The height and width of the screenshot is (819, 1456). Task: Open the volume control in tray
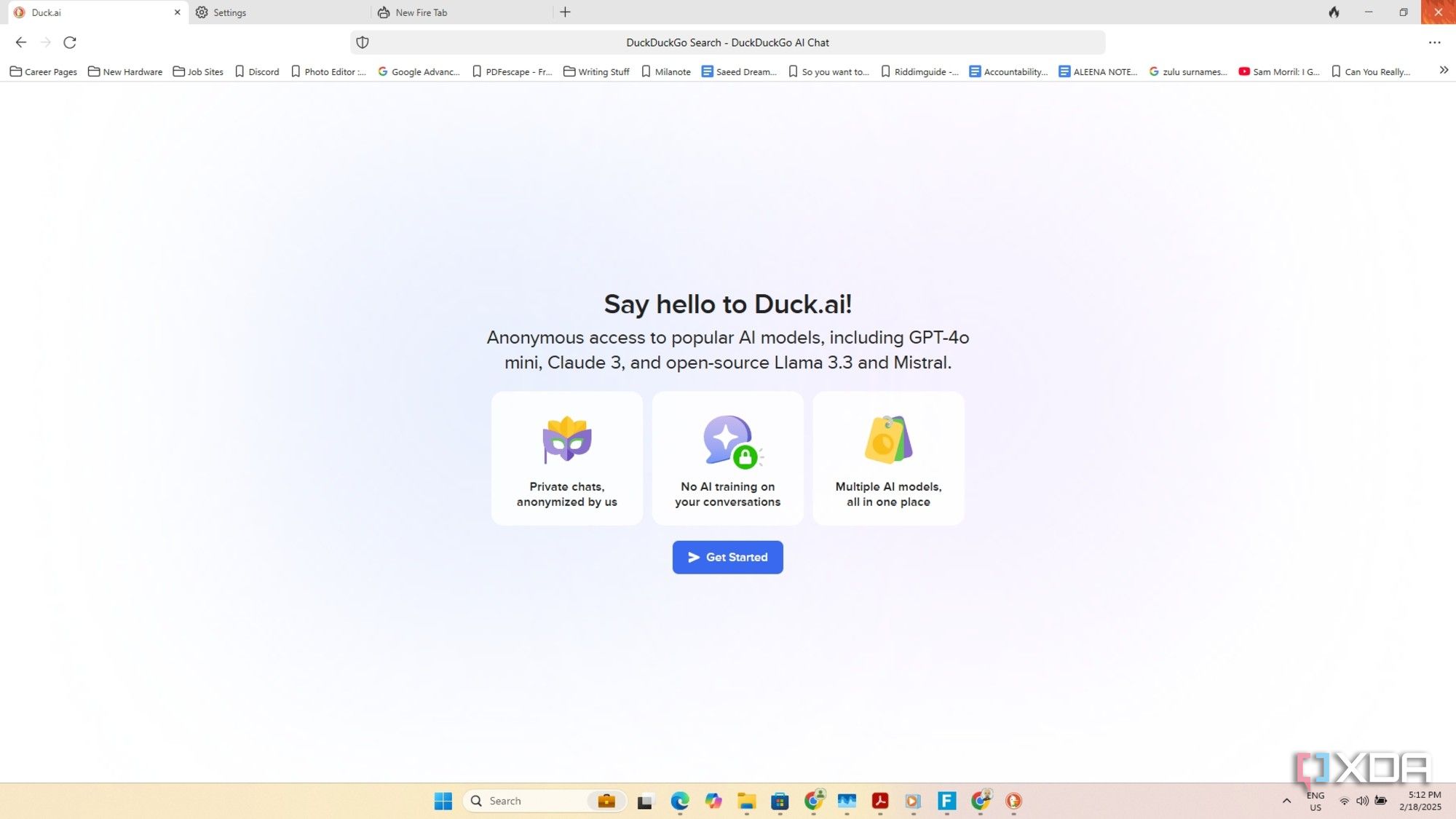point(1362,801)
